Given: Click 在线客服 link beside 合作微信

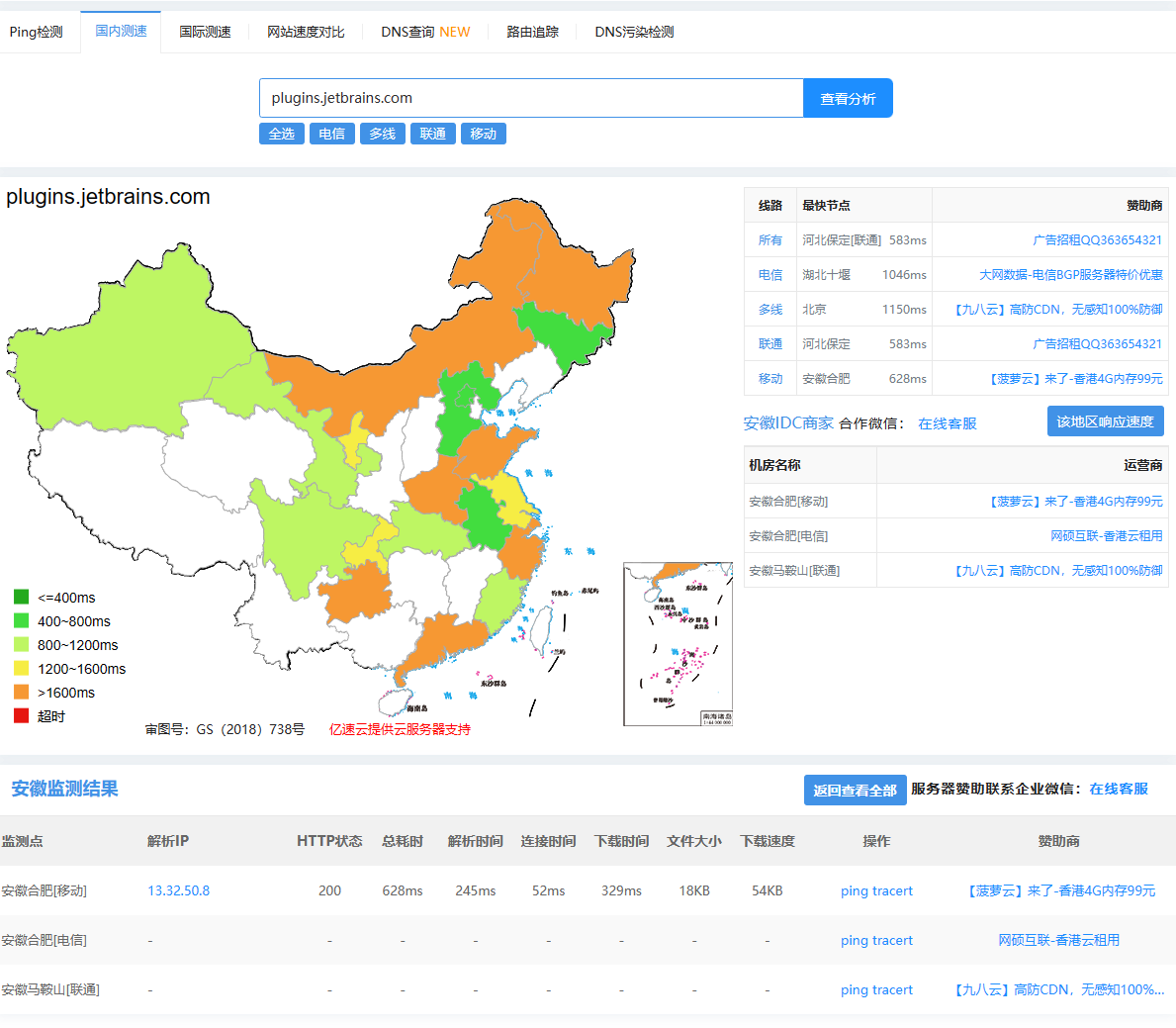Looking at the screenshot, I should coord(948,423).
